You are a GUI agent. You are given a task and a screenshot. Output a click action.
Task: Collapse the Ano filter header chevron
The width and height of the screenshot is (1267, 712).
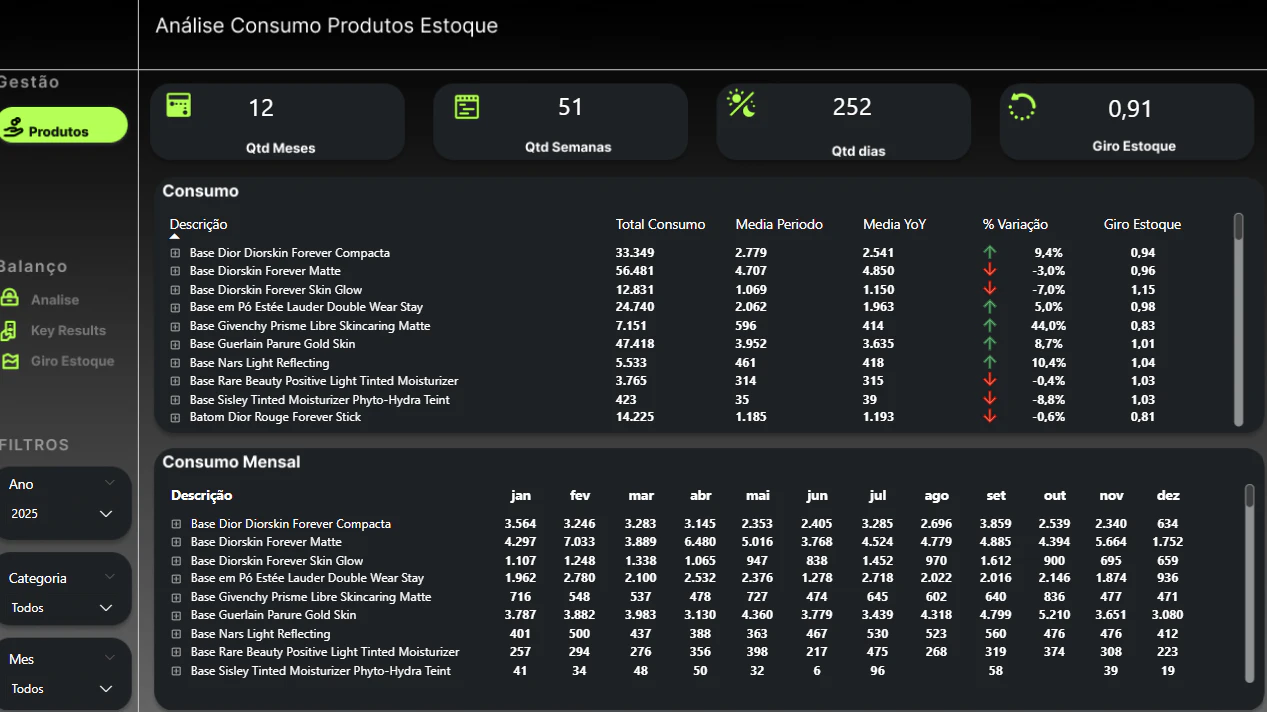coord(110,482)
